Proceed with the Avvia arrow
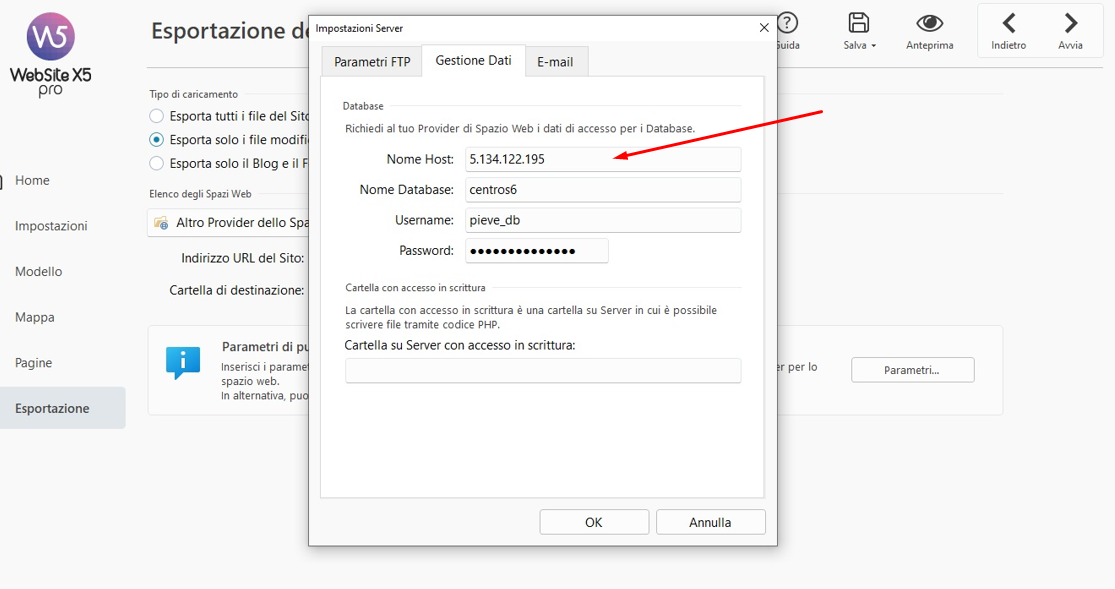The width and height of the screenshot is (1115, 589). 1070,24
